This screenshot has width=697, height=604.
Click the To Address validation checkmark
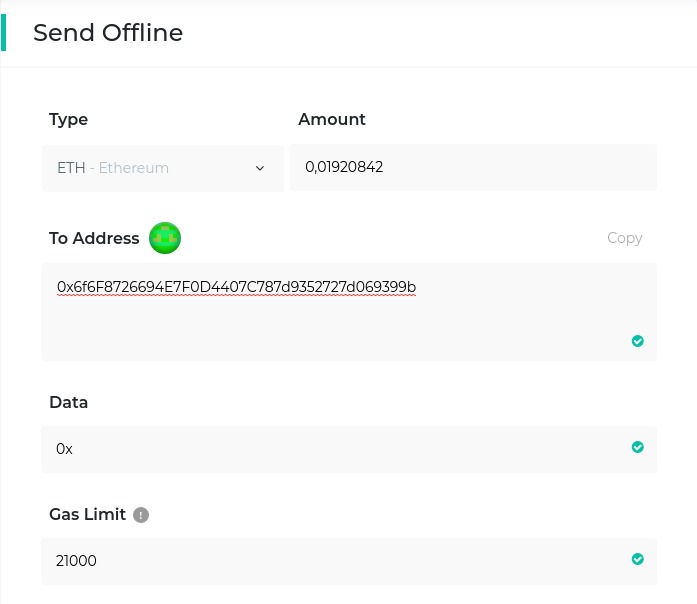click(637, 341)
